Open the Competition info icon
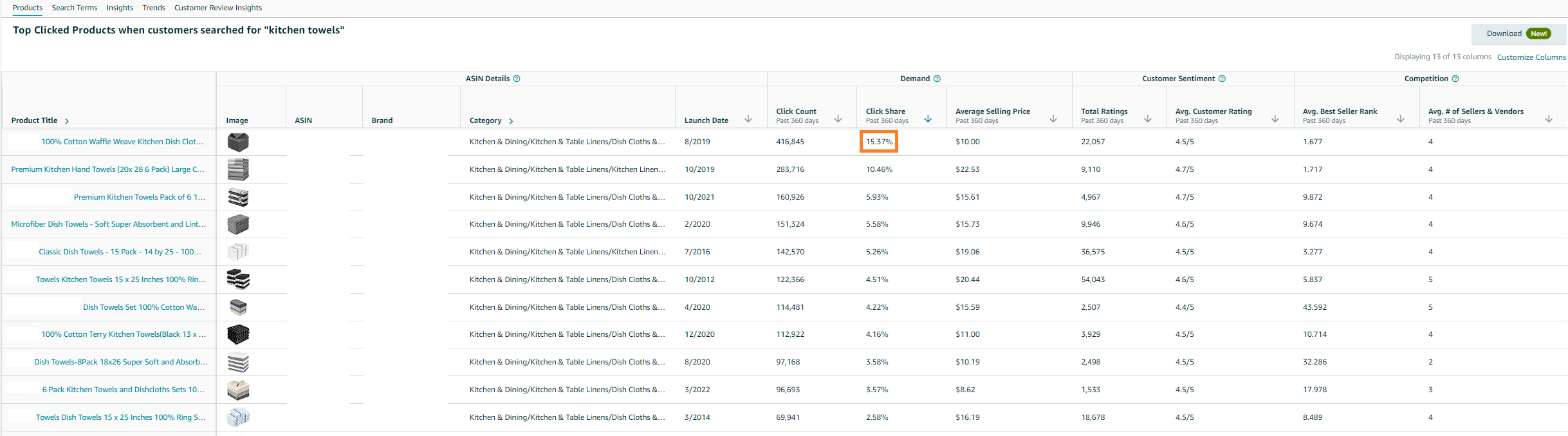The image size is (1568, 436). (1455, 79)
